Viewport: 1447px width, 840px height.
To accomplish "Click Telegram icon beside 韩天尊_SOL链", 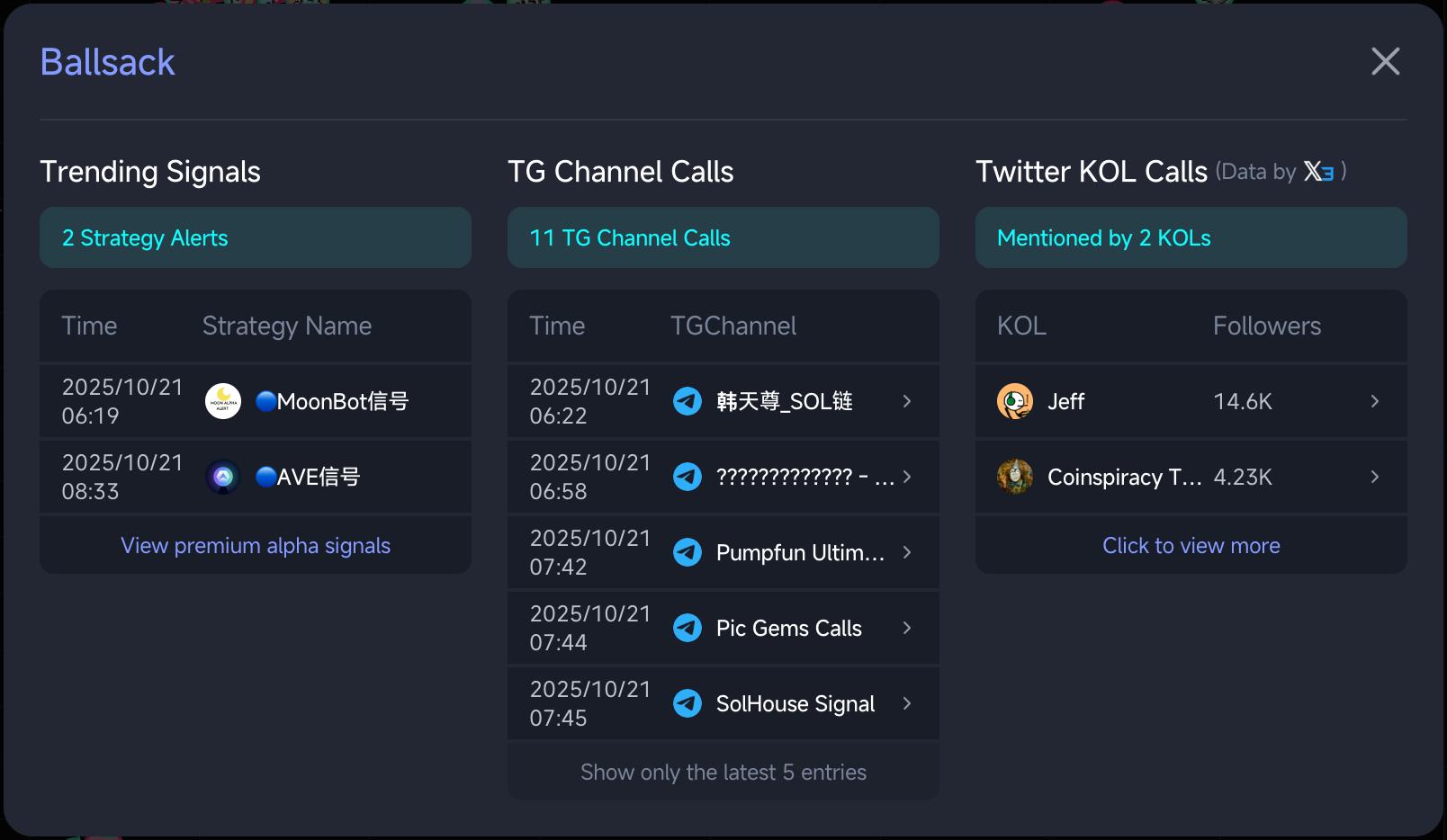I will (688, 401).
